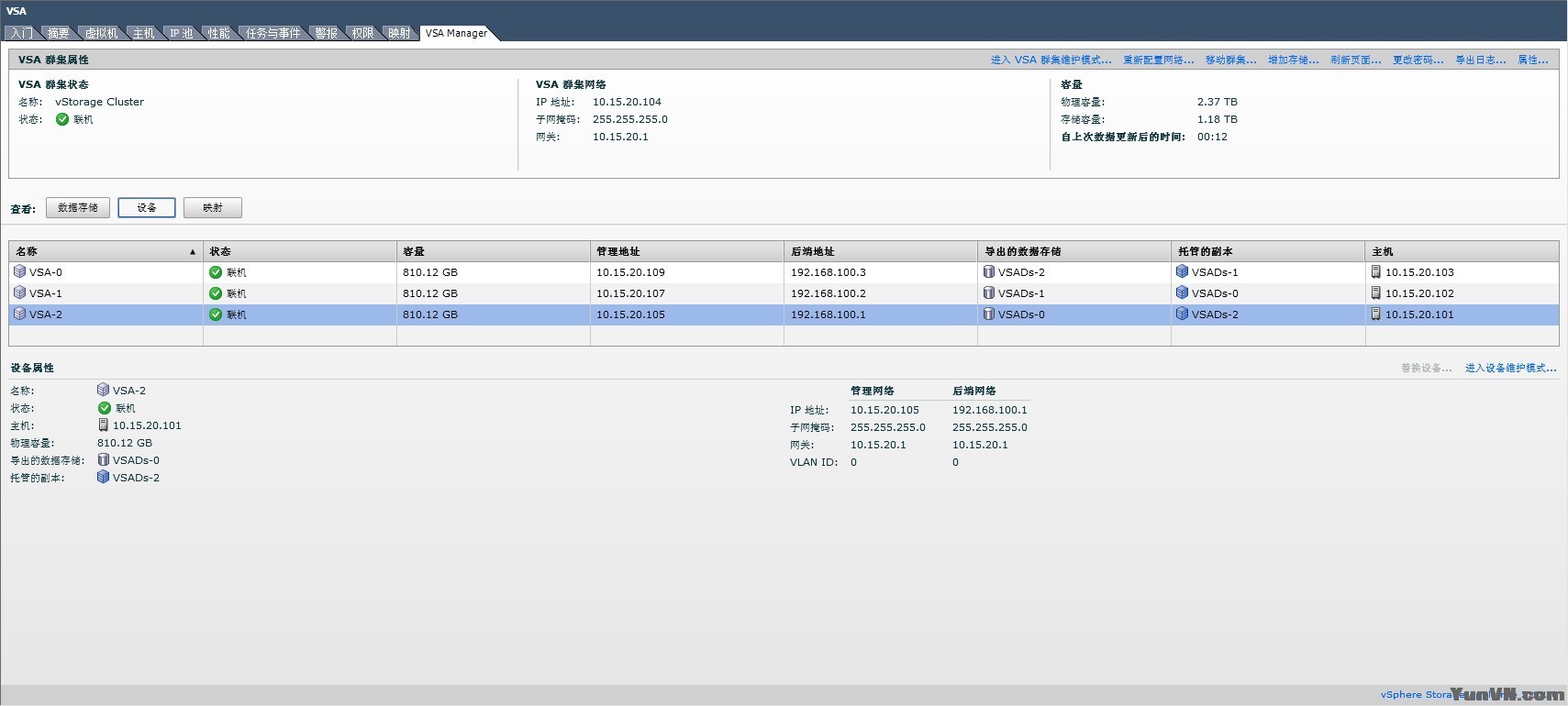Viewport: 1568px width, 706px height.
Task: Show the 数据存储 view
Action: tap(78, 208)
